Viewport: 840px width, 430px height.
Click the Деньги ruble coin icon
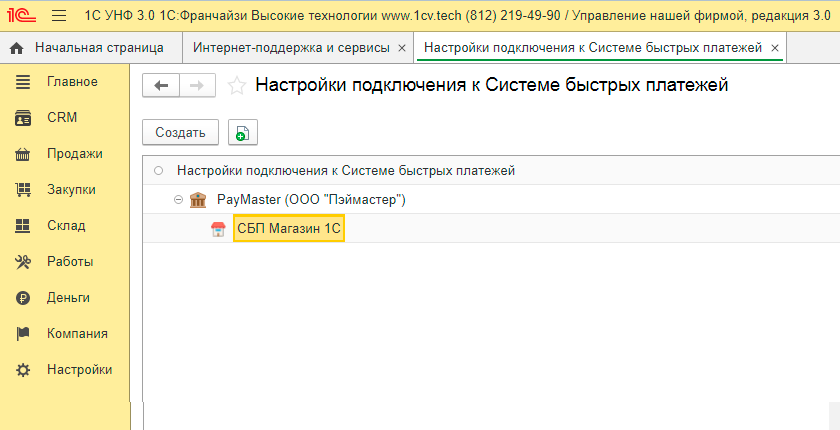point(23,298)
